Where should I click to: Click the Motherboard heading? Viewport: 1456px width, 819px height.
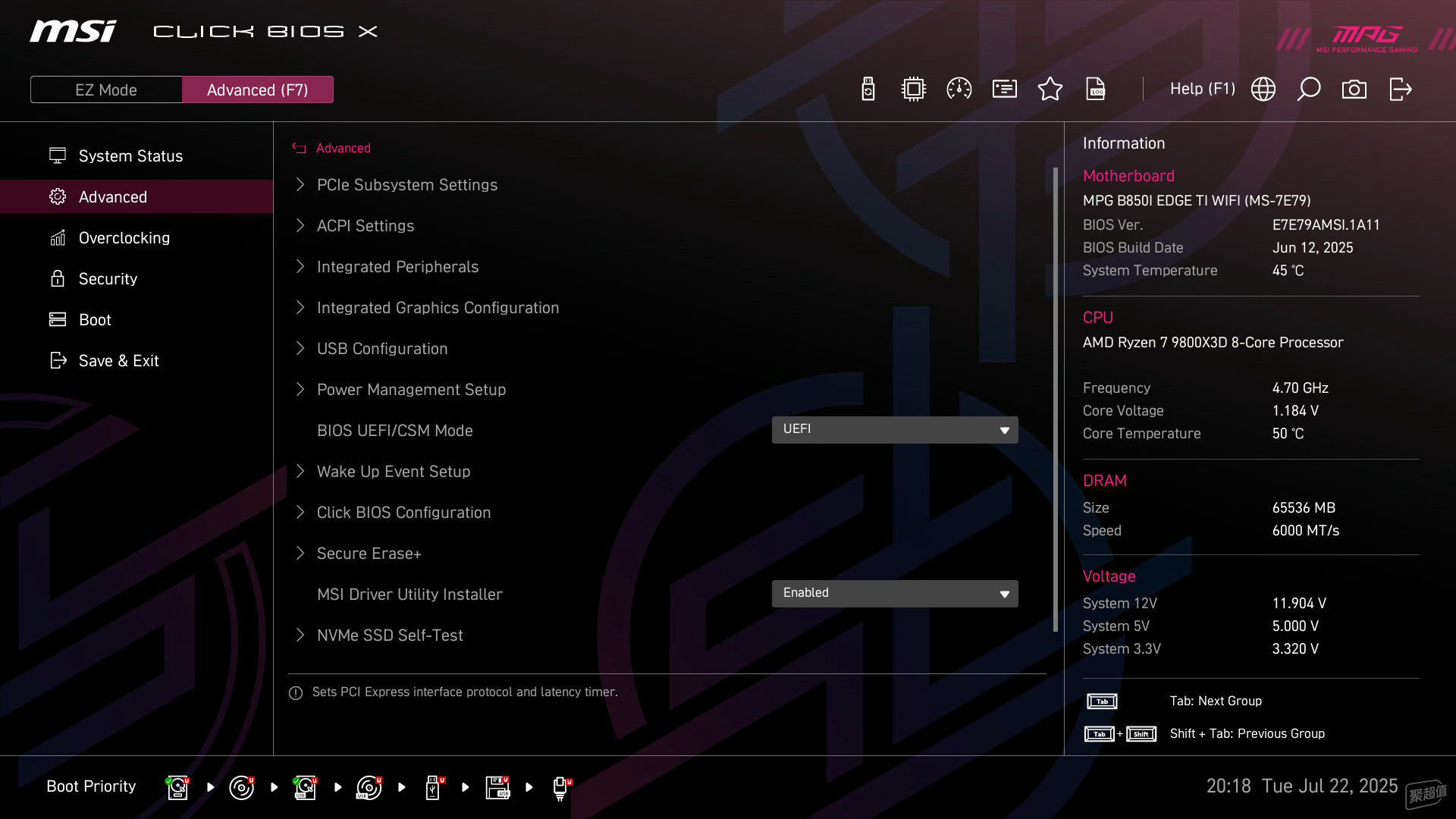point(1128,175)
